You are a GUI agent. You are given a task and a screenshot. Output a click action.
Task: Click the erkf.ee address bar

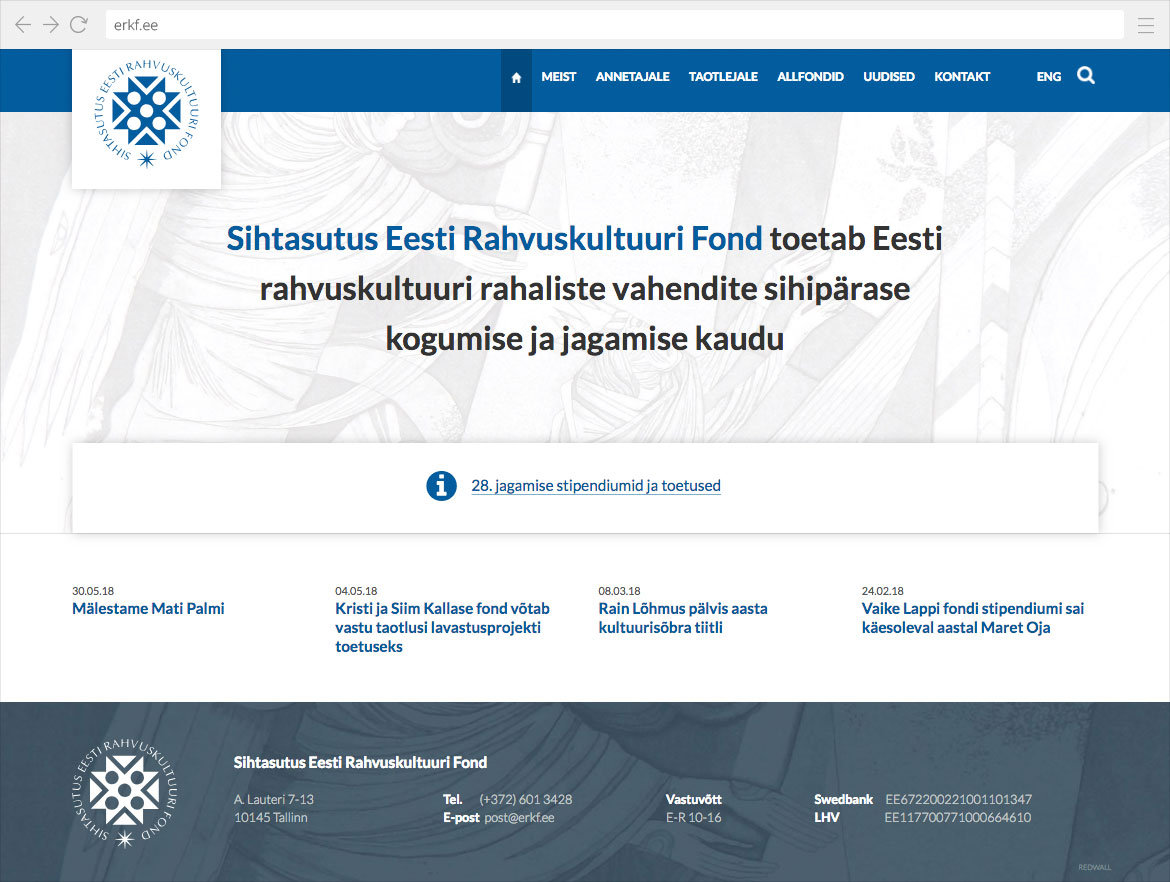tap(614, 25)
